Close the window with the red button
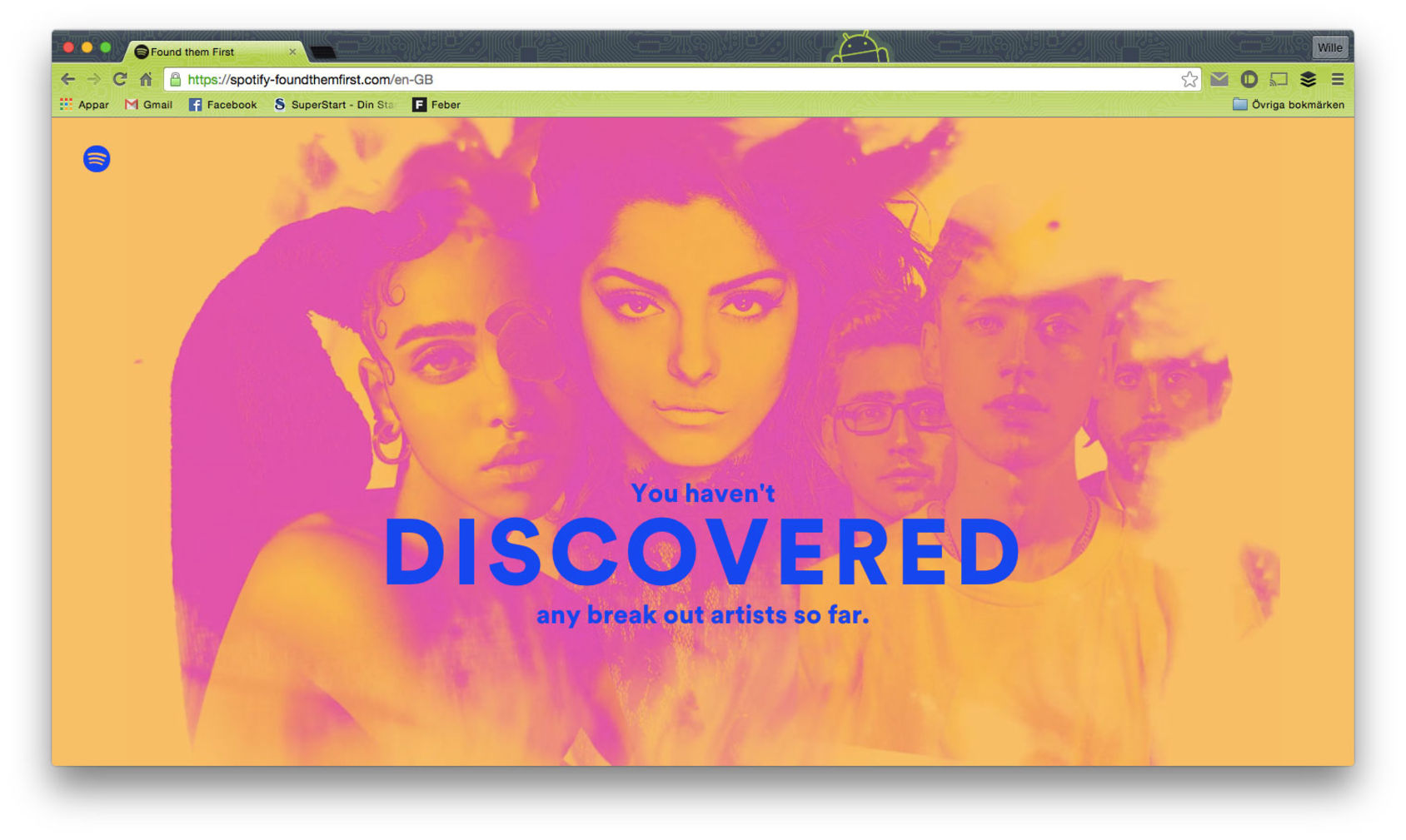The image size is (1406, 840). click(x=68, y=47)
